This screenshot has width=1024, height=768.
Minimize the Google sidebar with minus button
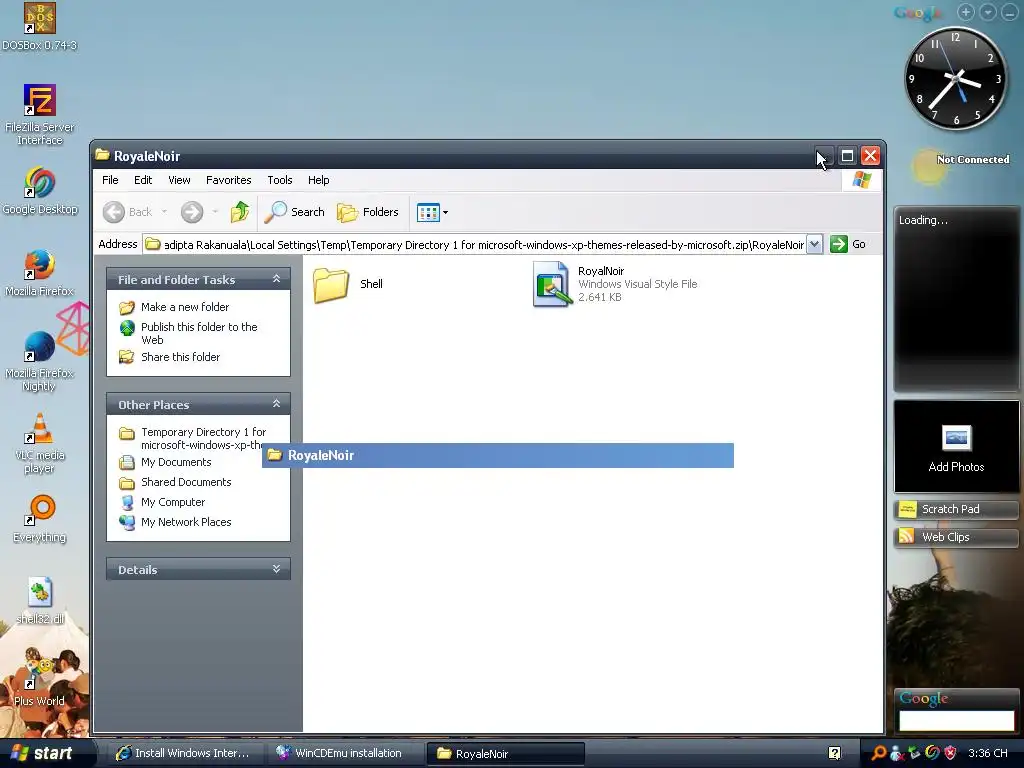tap(1010, 12)
